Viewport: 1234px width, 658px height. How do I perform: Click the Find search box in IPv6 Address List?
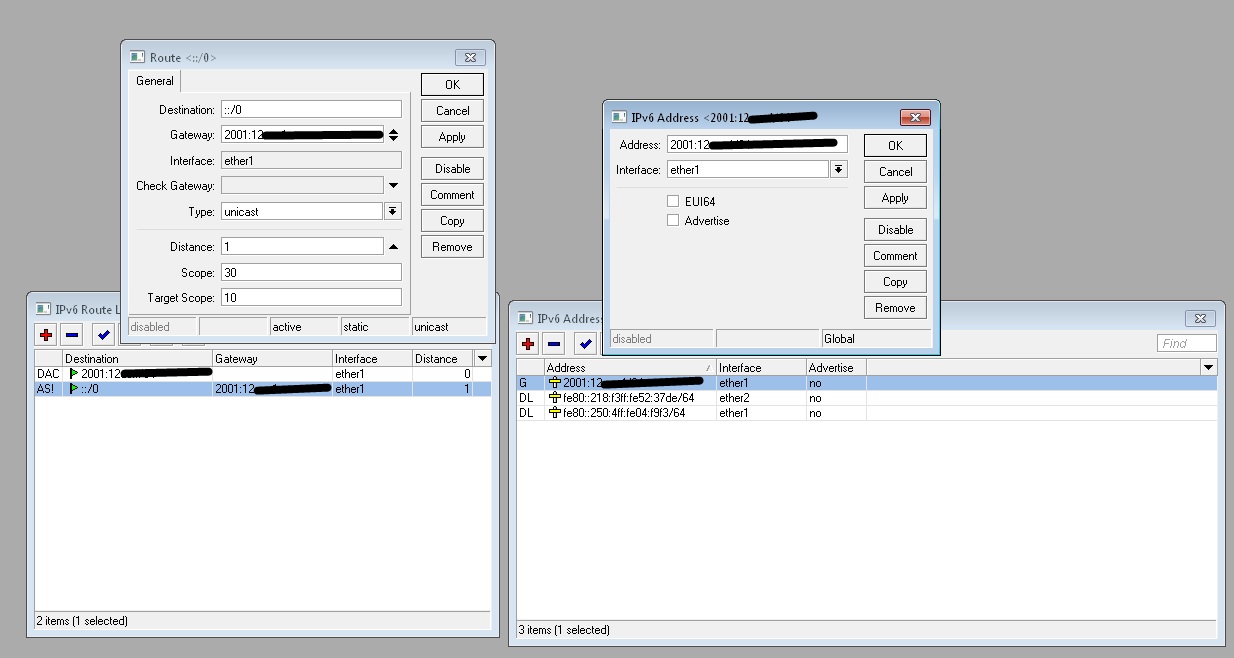[1187, 343]
